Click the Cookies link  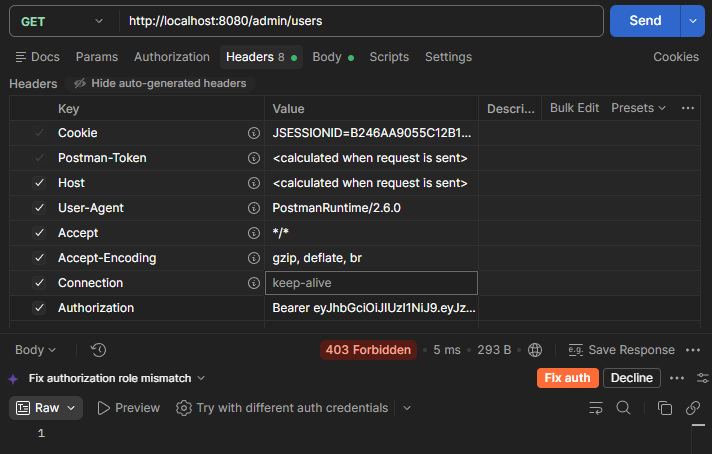[x=676, y=57]
